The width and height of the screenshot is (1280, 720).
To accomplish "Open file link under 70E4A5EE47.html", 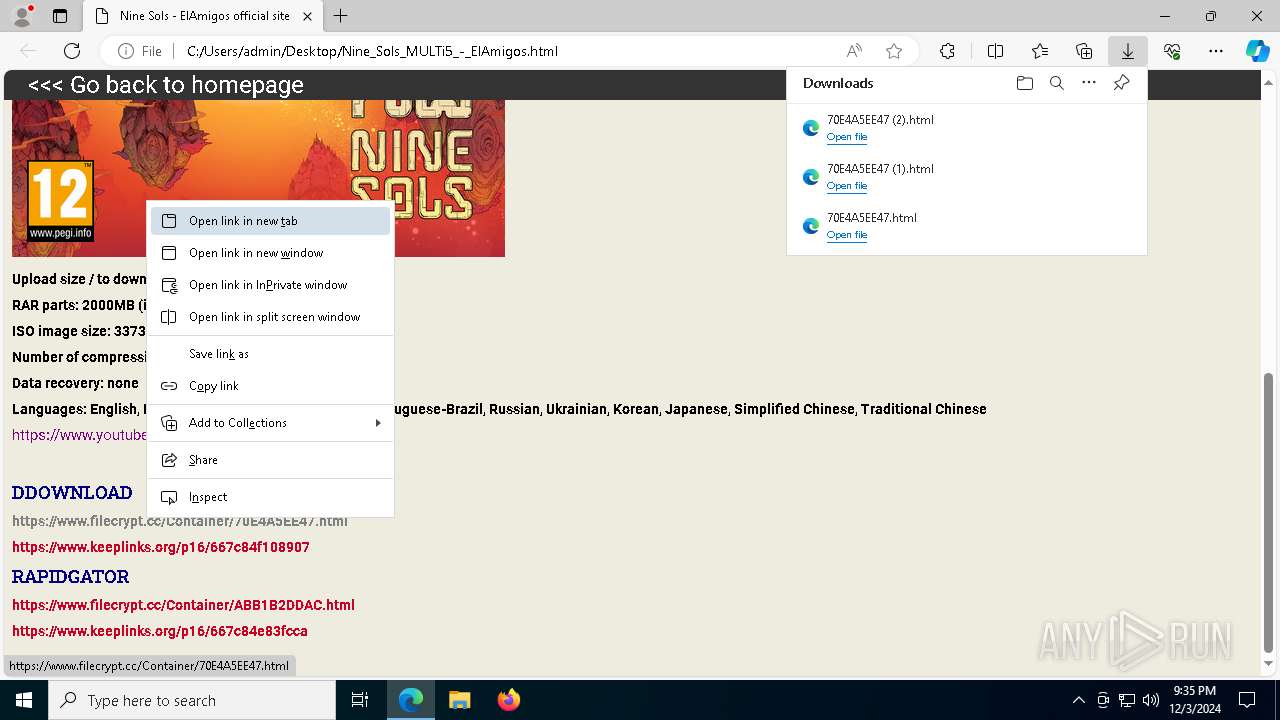I will 847,235.
